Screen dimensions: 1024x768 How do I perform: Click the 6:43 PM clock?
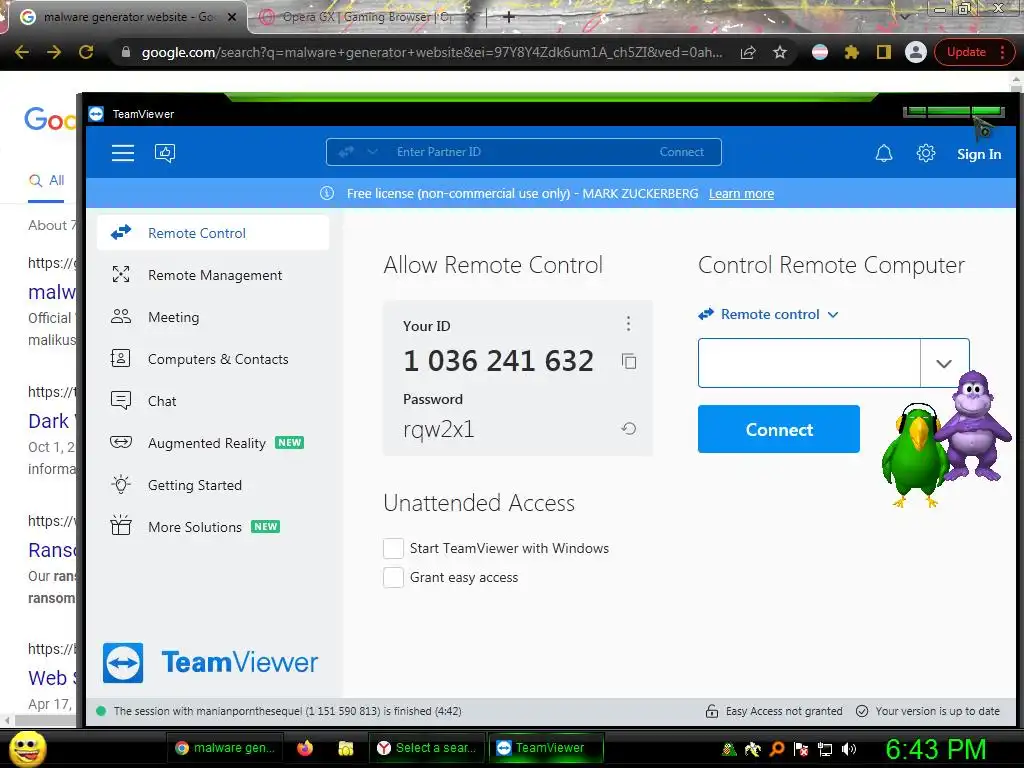click(x=935, y=749)
